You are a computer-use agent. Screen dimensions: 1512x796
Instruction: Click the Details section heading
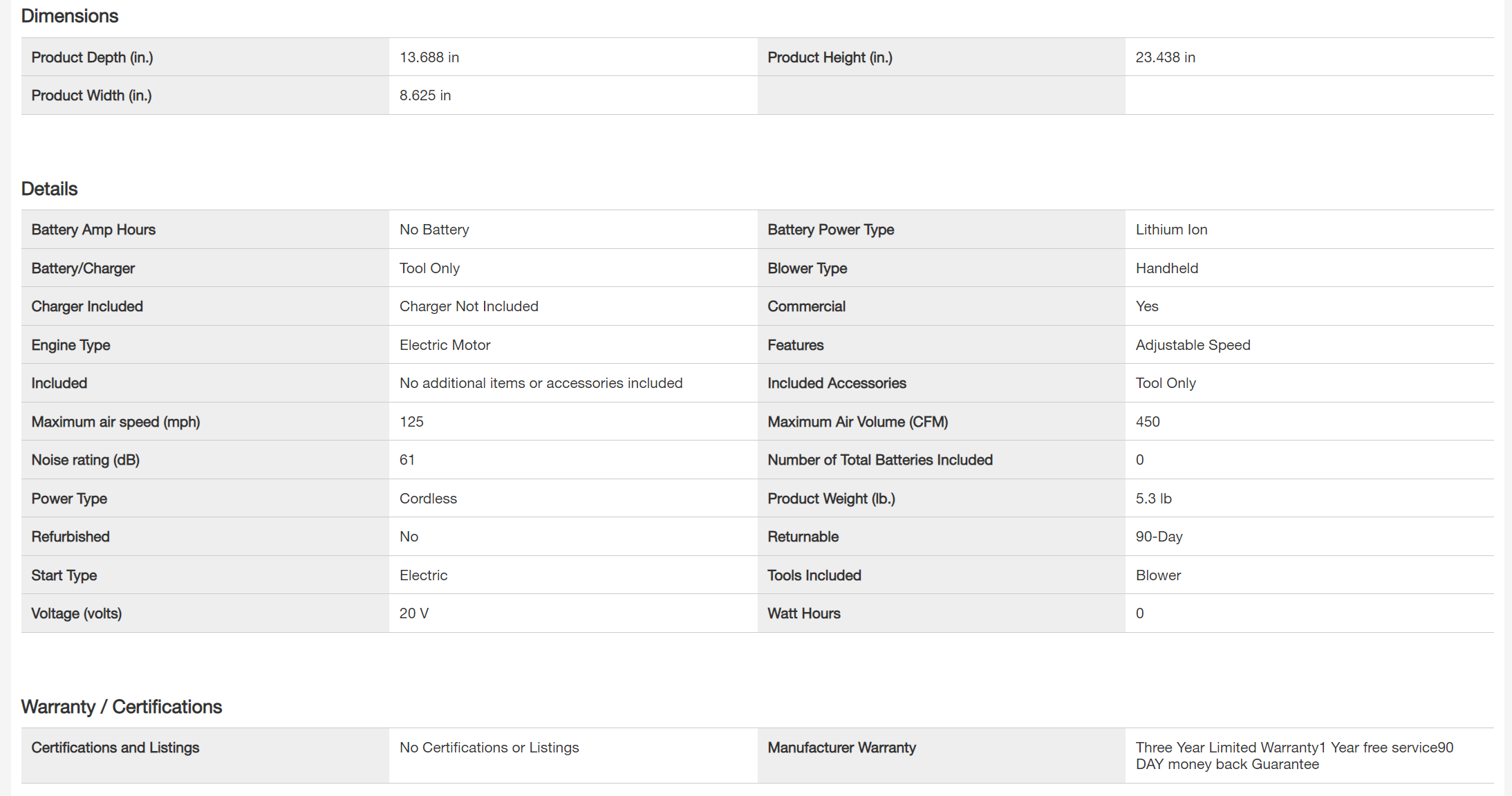pyautogui.click(x=49, y=189)
